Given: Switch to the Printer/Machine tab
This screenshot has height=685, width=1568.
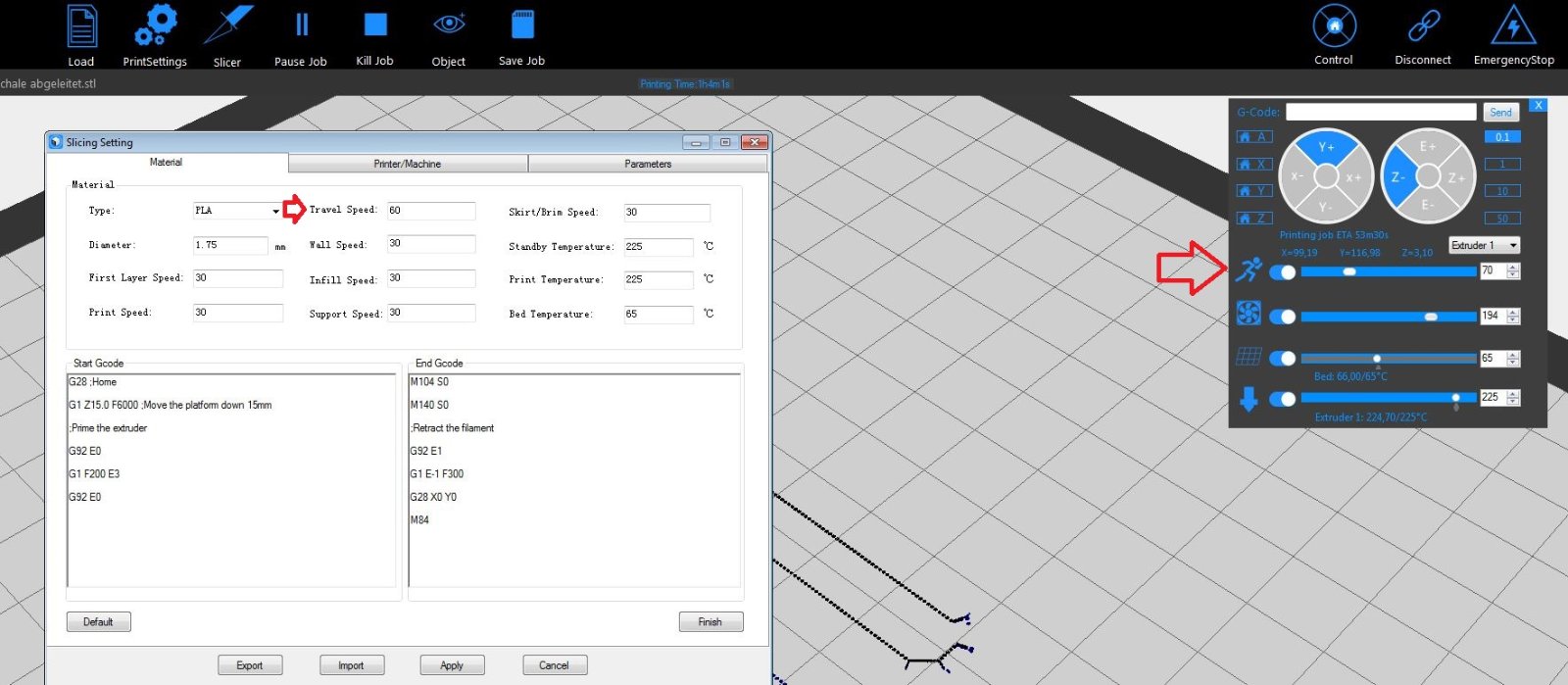Looking at the screenshot, I should tap(408, 164).
